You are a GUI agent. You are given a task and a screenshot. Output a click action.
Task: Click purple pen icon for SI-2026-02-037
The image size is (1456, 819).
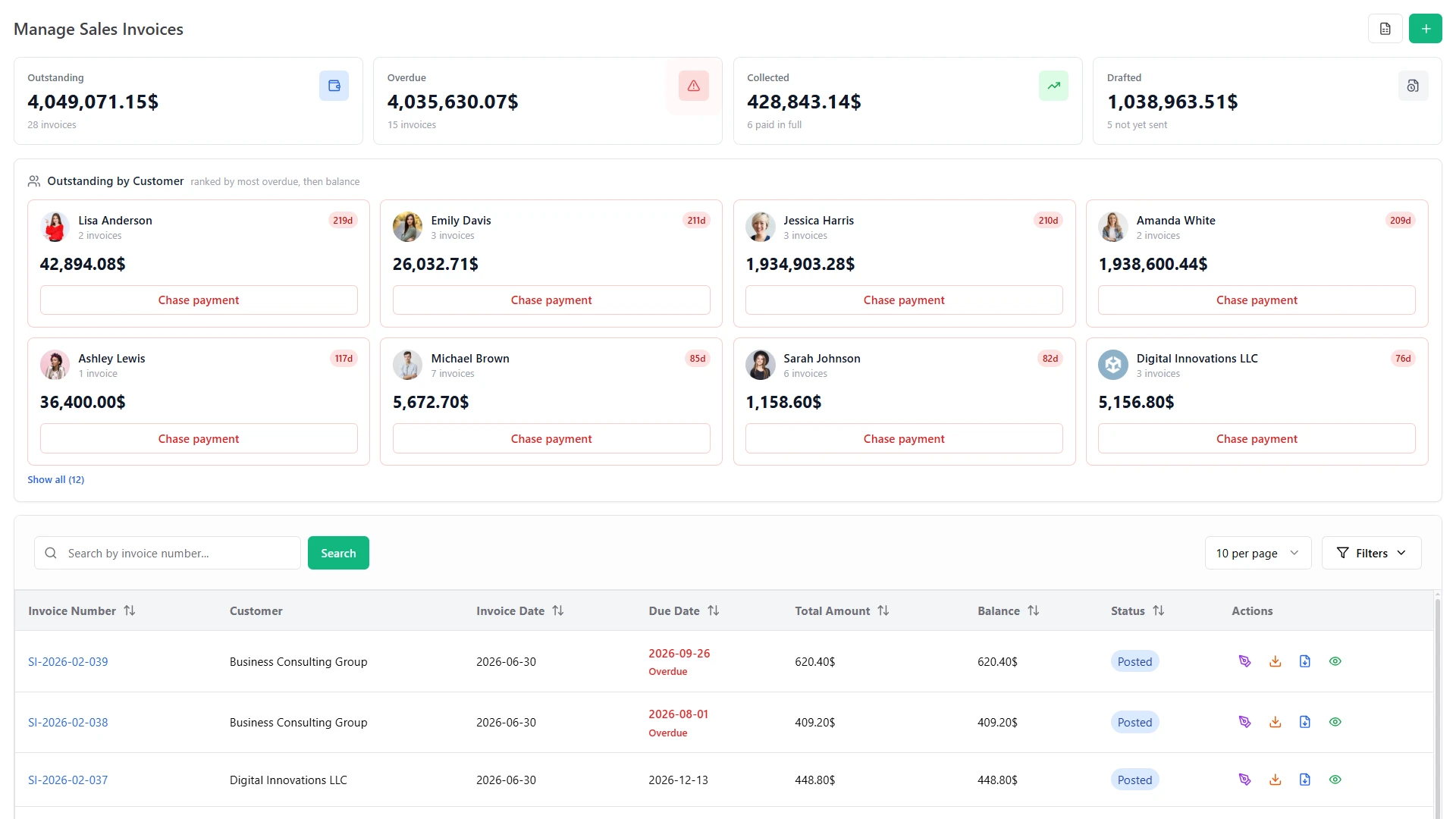tap(1244, 780)
